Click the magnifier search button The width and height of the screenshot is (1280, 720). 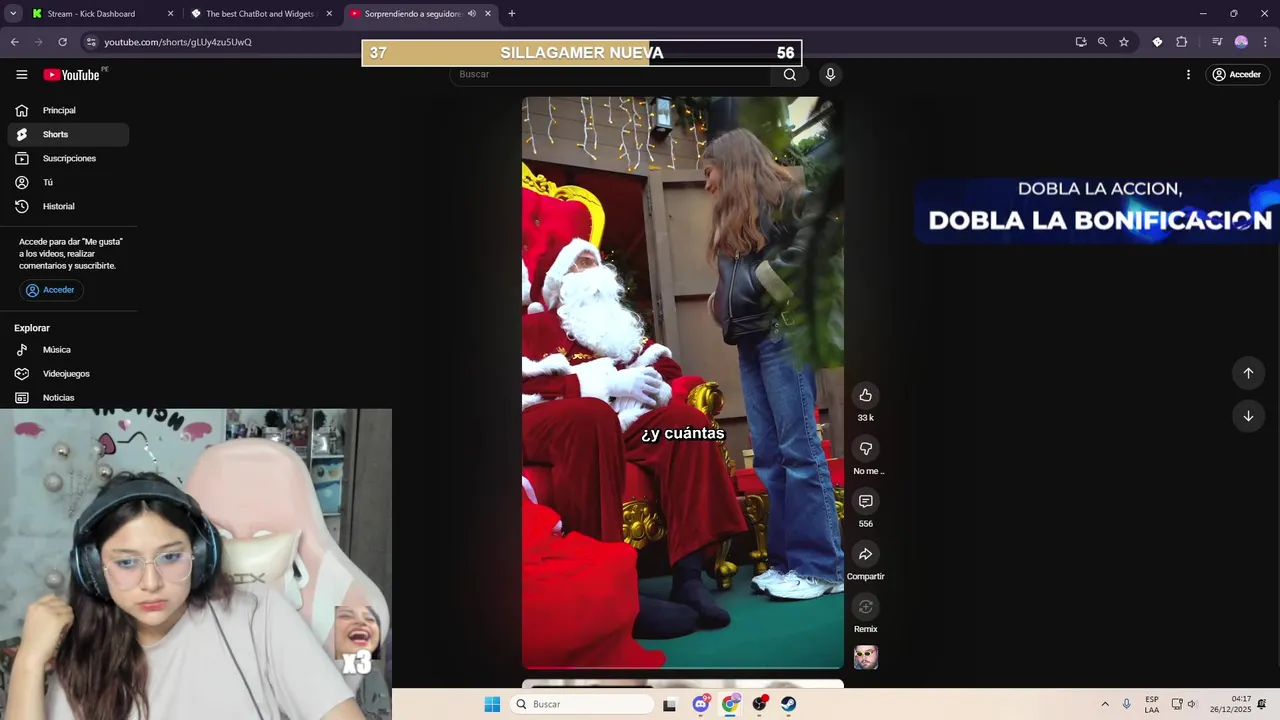pyautogui.click(x=790, y=74)
